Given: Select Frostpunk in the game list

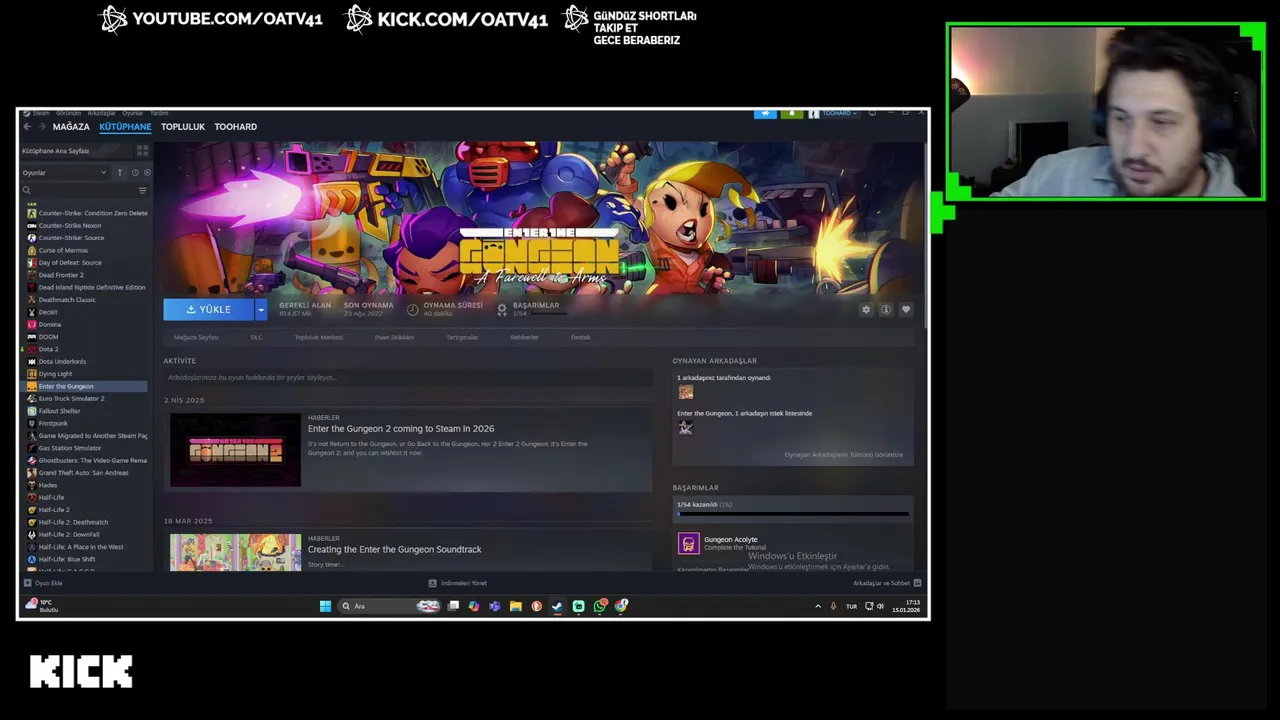Looking at the screenshot, I should pyautogui.click(x=53, y=423).
